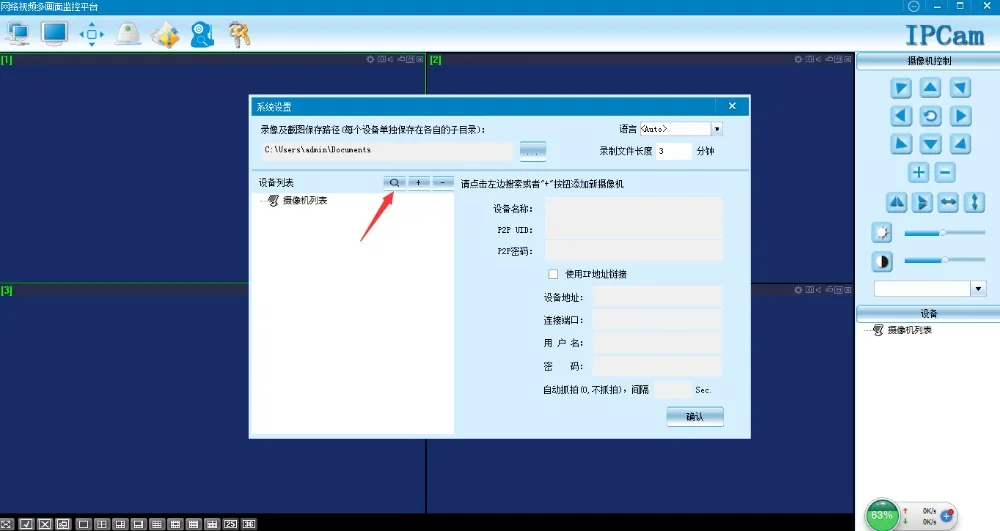Add a new camera with the plus button in device list
Viewport: 1000px width, 531px height.
(x=418, y=183)
